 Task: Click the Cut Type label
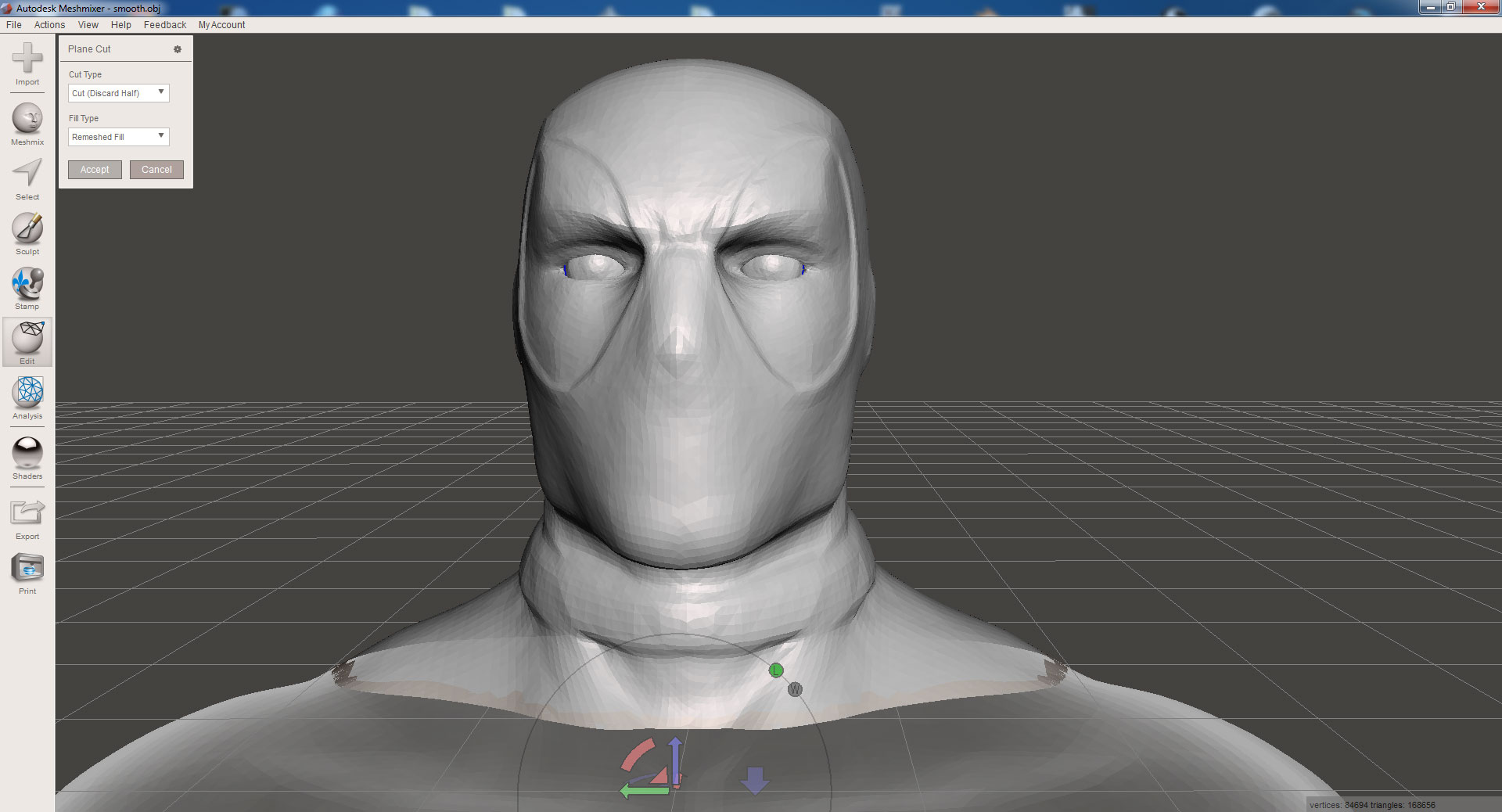pyautogui.click(x=85, y=74)
